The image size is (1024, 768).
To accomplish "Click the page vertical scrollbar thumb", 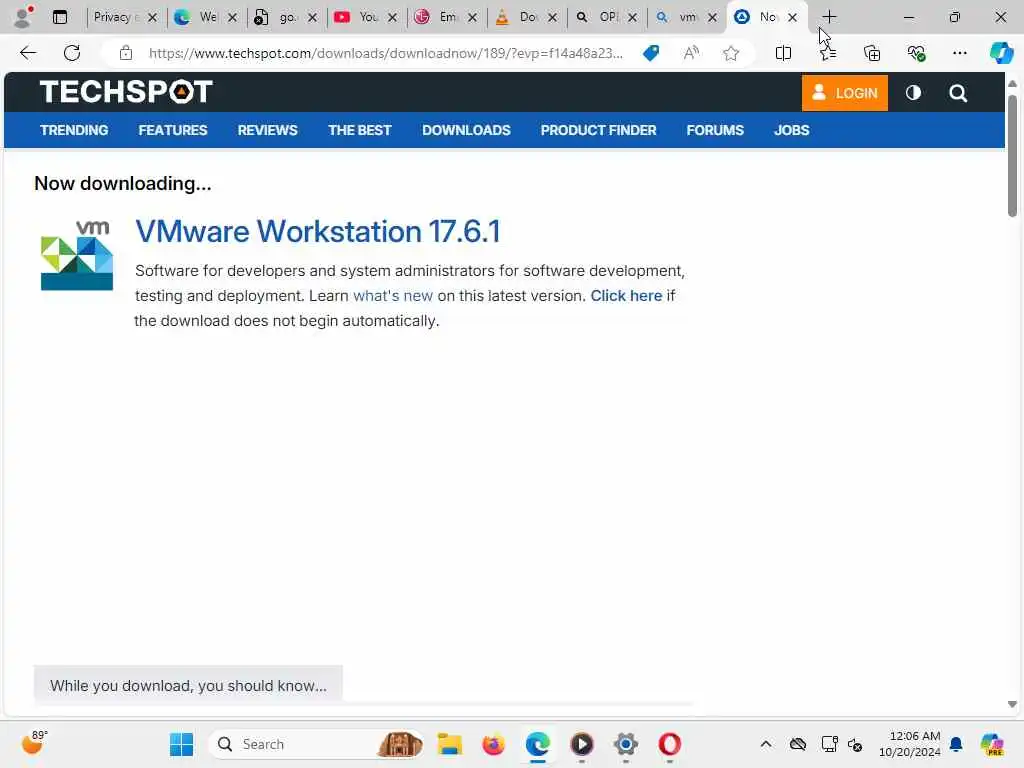I will click(1012, 155).
